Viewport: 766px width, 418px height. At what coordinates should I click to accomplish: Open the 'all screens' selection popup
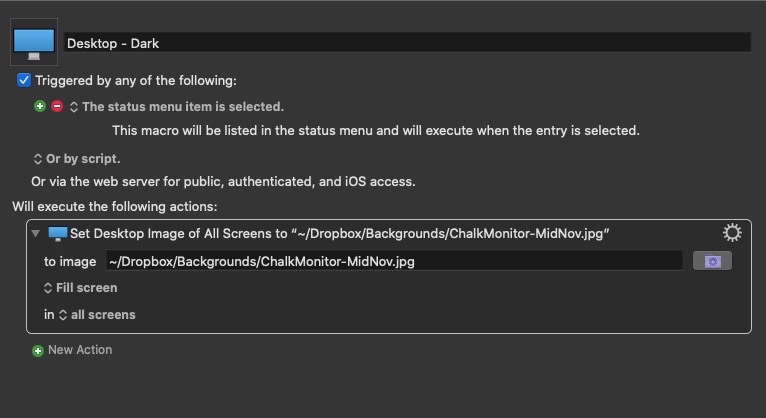click(x=97, y=314)
